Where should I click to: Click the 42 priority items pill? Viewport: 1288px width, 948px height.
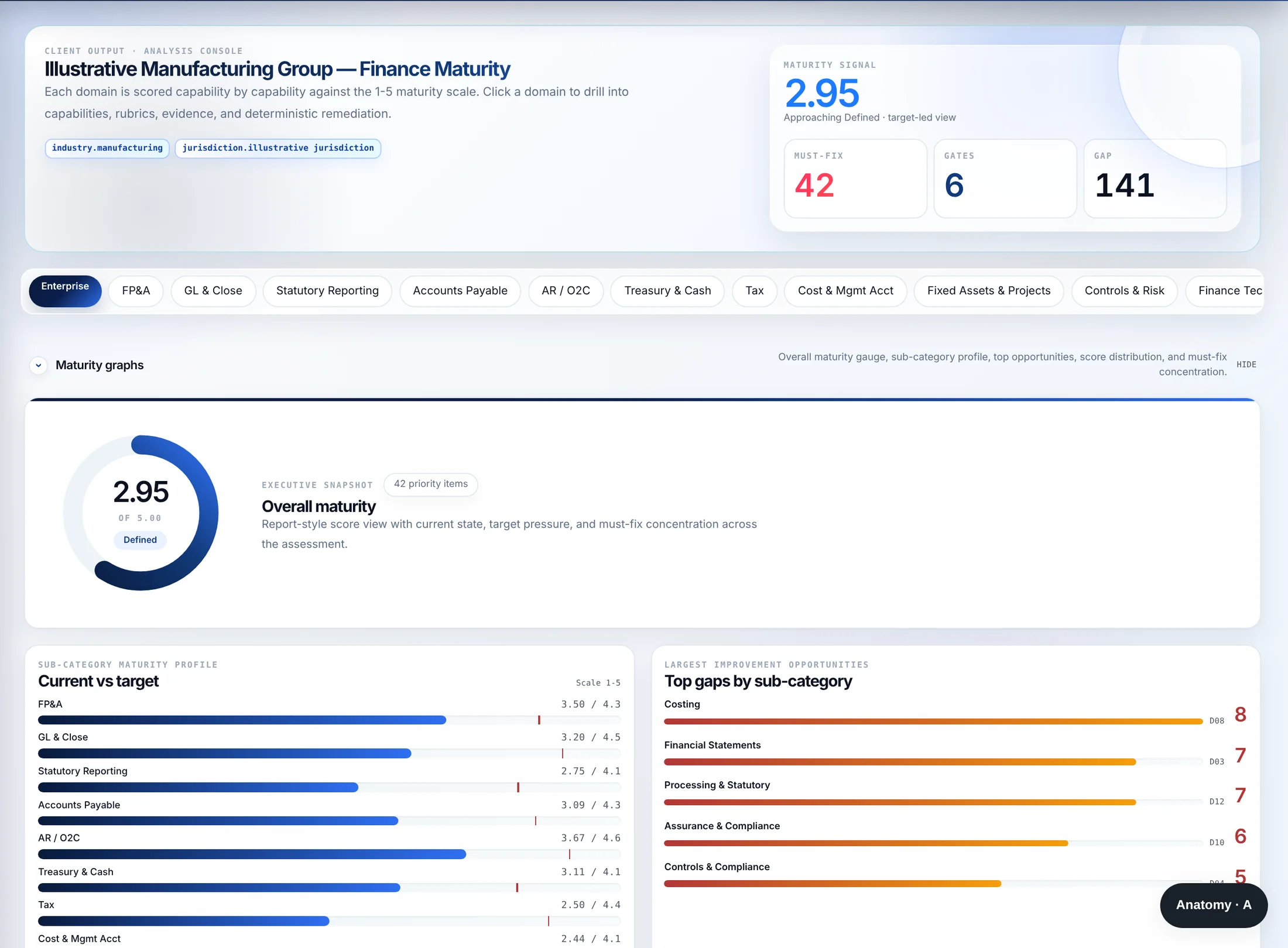[431, 484]
